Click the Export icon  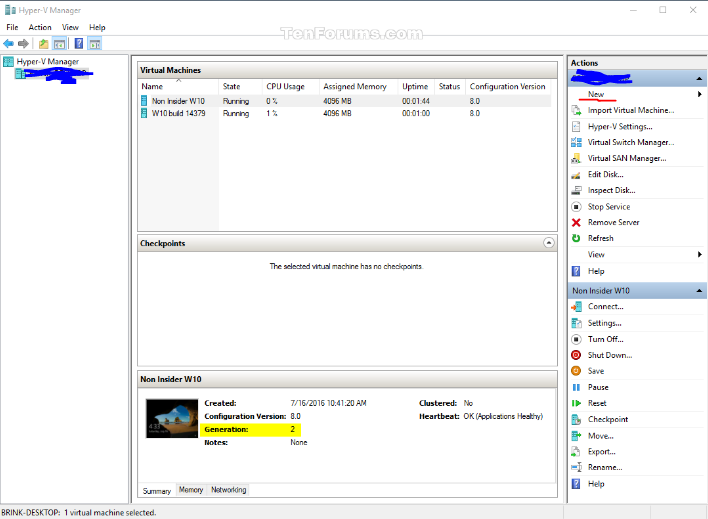pos(576,452)
